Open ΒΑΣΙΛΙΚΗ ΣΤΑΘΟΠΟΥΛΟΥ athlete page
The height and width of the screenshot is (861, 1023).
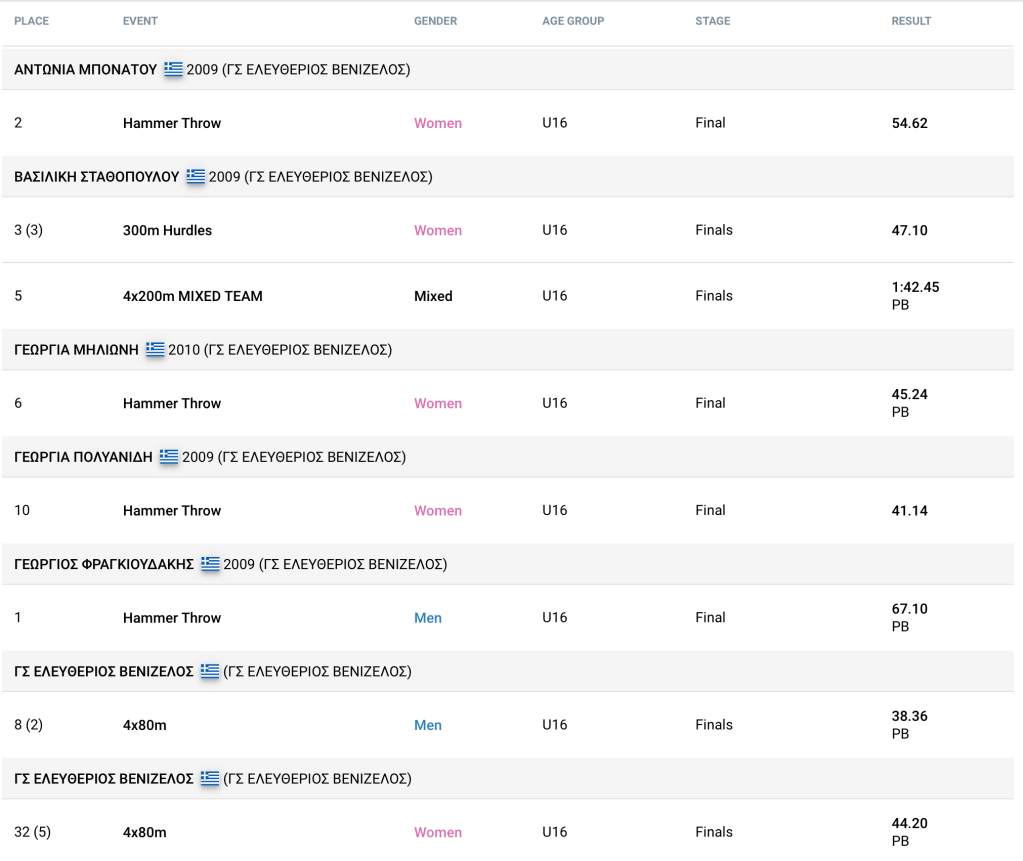tap(97, 177)
